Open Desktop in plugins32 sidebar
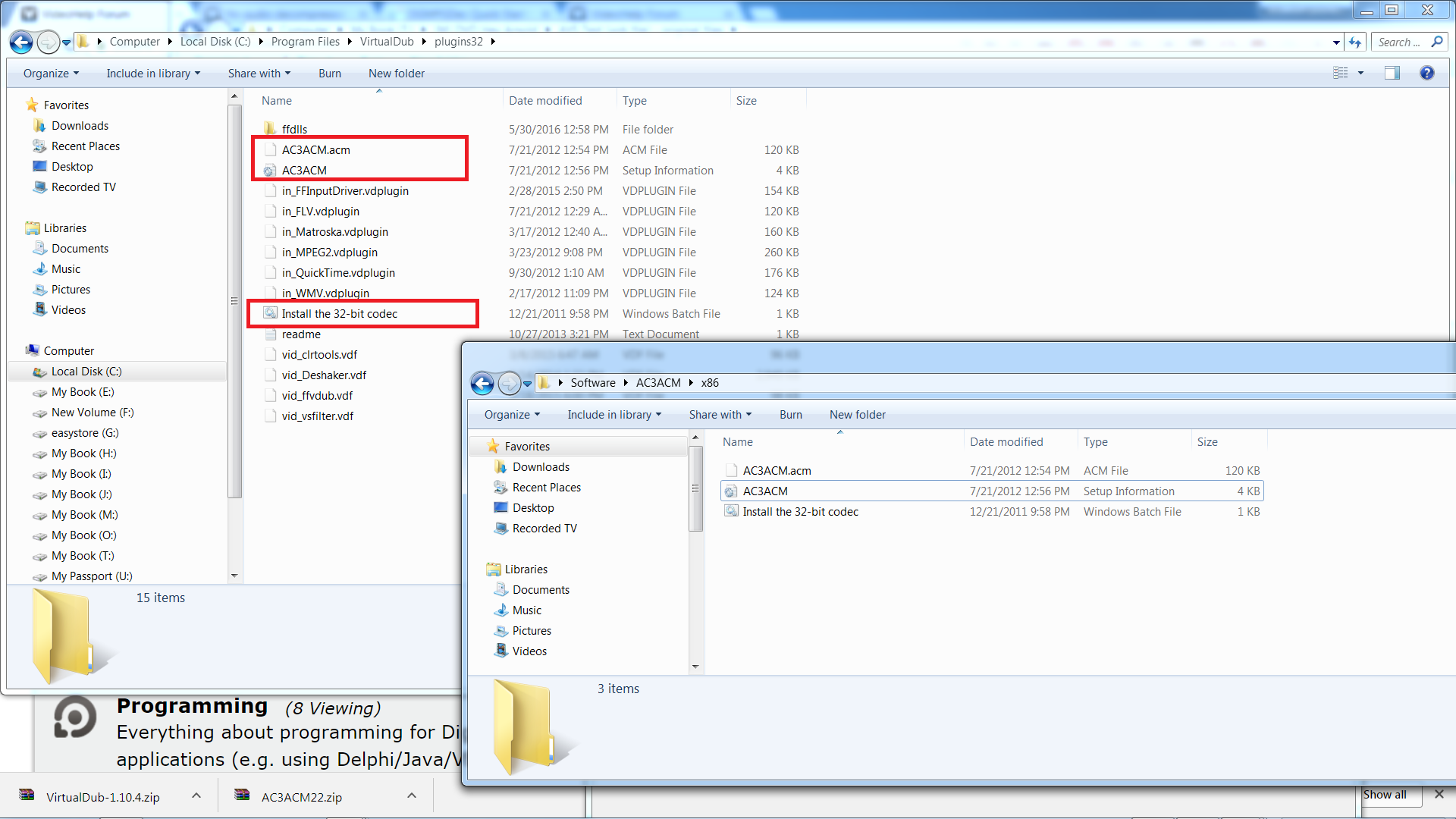Viewport: 1456px width, 819px height. (72, 167)
